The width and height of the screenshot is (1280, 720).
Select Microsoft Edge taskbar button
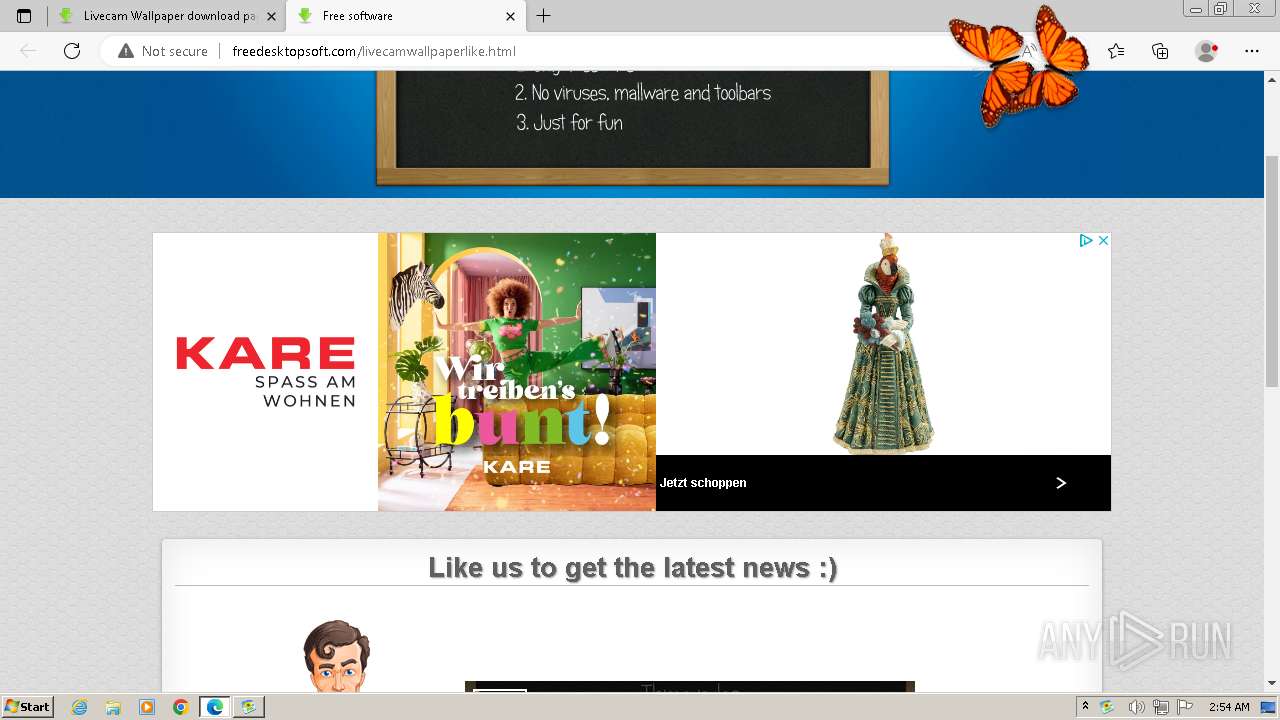coord(215,707)
